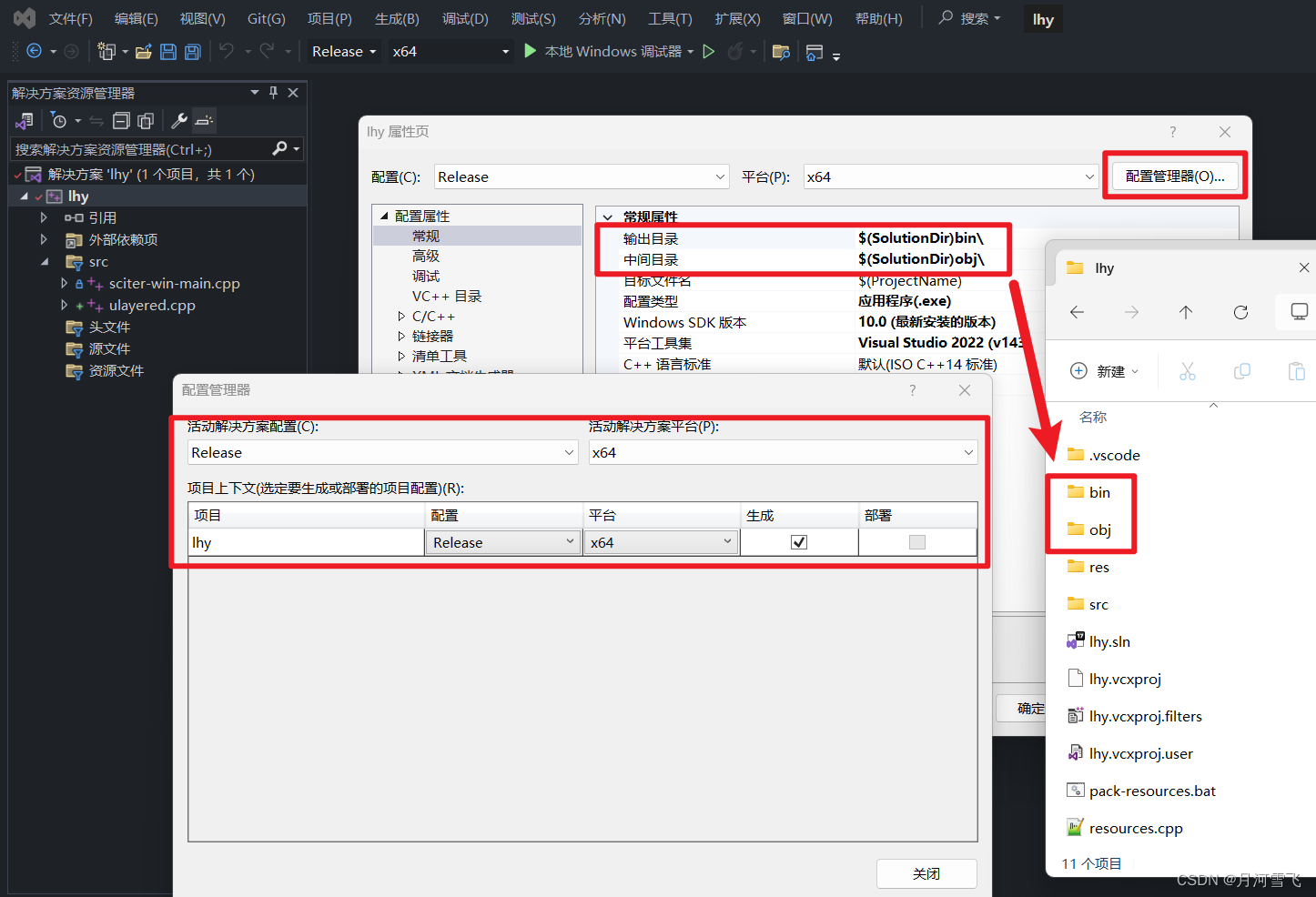1316x897 pixels.
Task: Click the Sync with Active Document icon
Action: click(96, 120)
